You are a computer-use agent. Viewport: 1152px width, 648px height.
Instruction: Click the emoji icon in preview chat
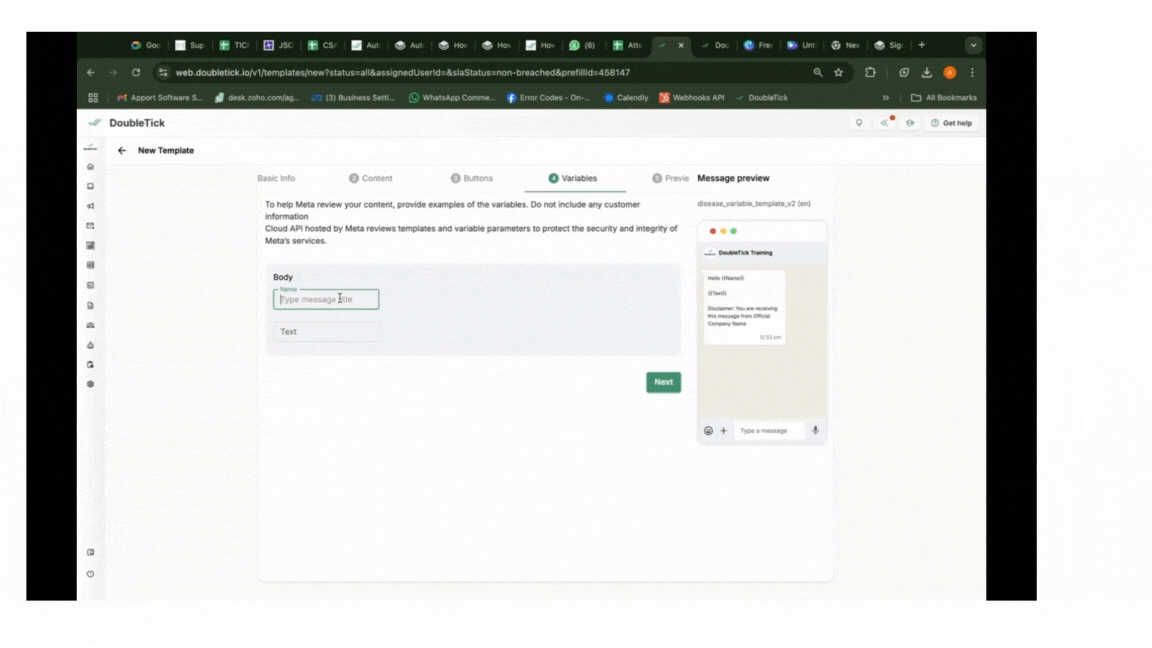click(x=708, y=431)
